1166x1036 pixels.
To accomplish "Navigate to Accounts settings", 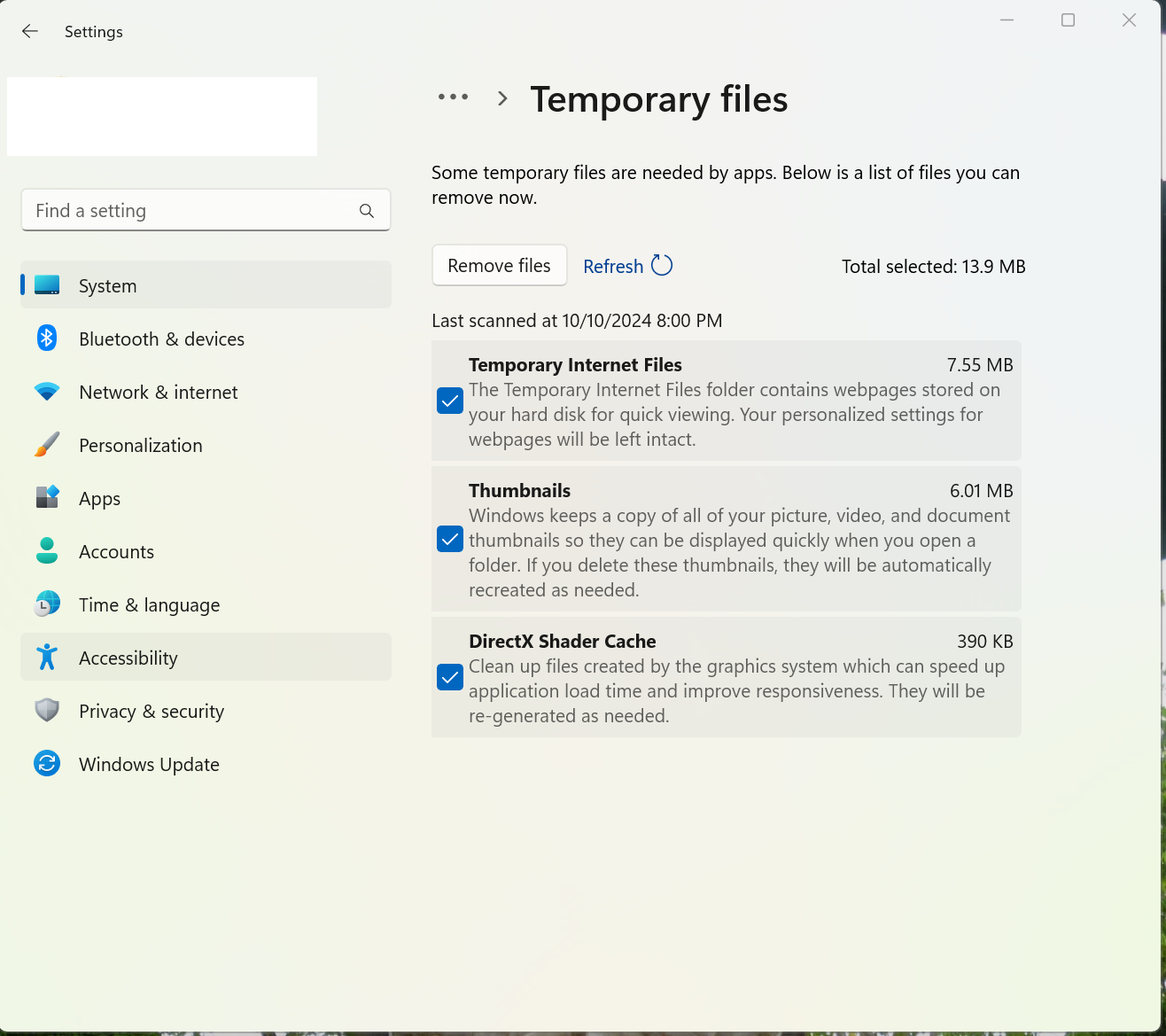I will (x=206, y=550).
